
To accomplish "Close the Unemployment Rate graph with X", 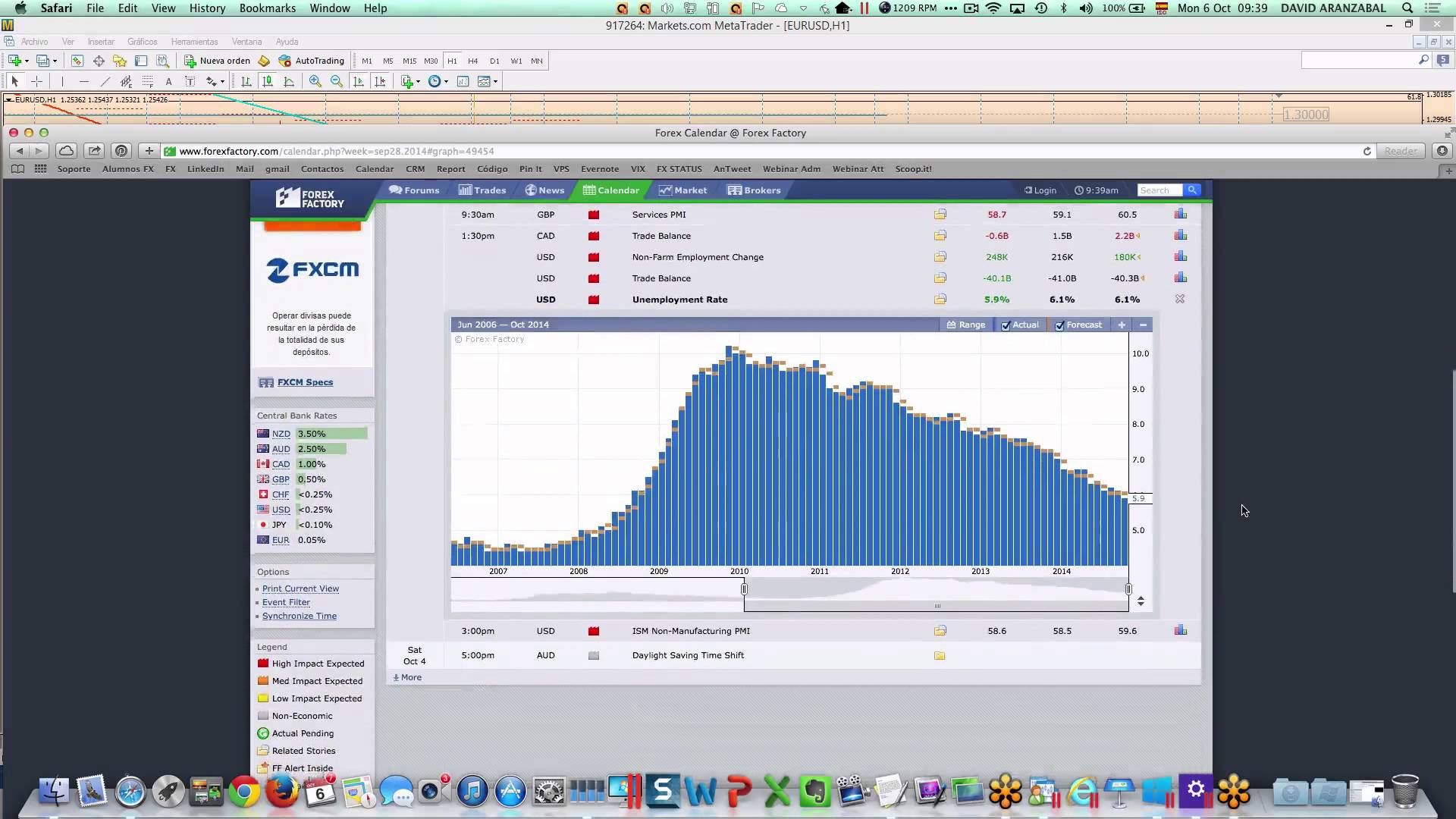I will click(x=1180, y=300).
